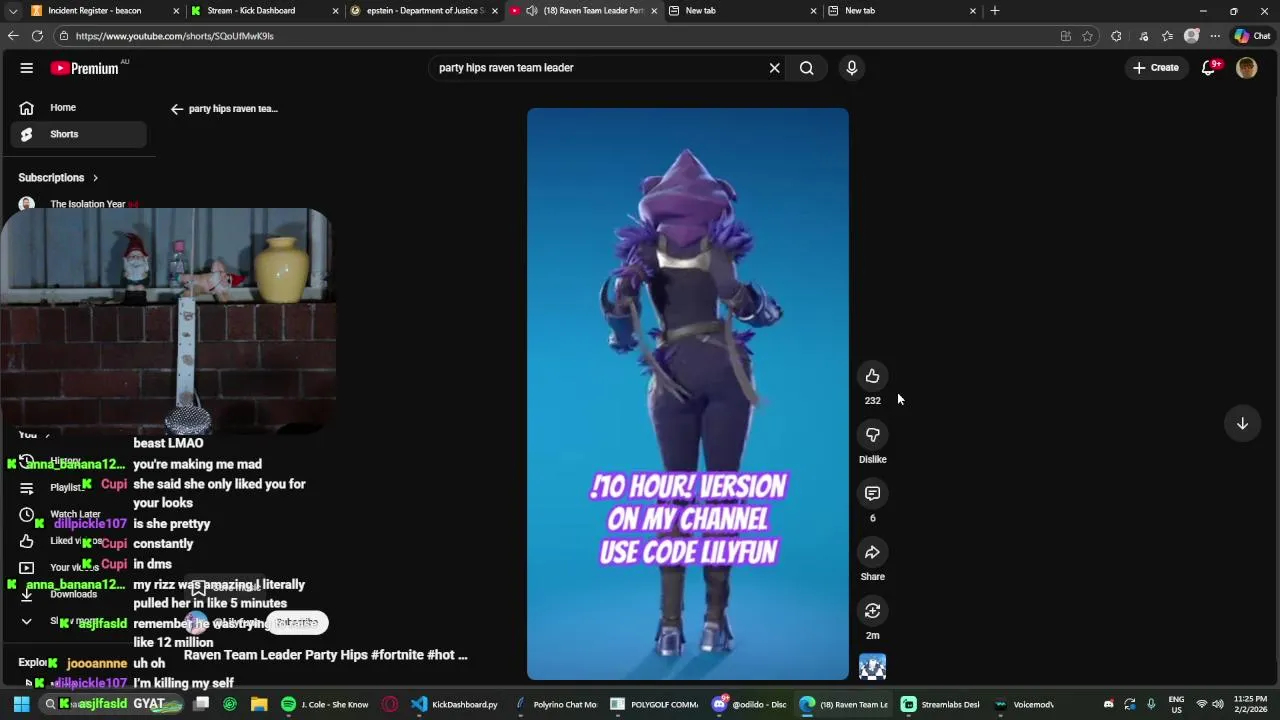Open the Short's sound thumbnail
1280x720 pixels.
tap(872, 667)
